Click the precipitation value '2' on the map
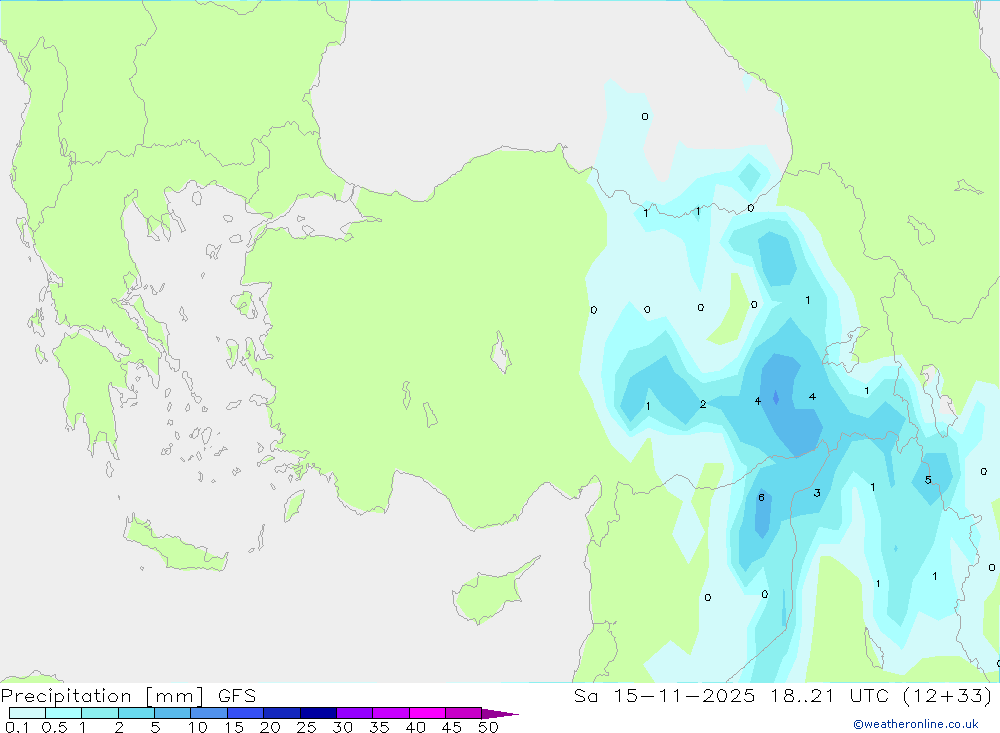Image resolution: width=1000 pixels, height=733 pixels. [x=703, y=404]
